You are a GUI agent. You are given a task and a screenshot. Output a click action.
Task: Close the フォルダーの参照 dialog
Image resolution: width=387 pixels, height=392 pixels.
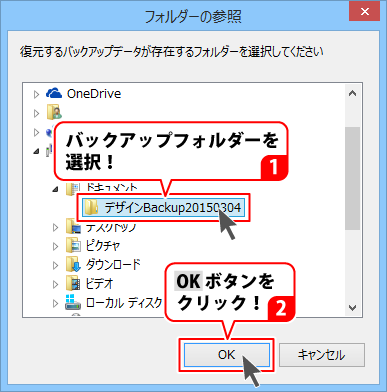tap(365, 12)
